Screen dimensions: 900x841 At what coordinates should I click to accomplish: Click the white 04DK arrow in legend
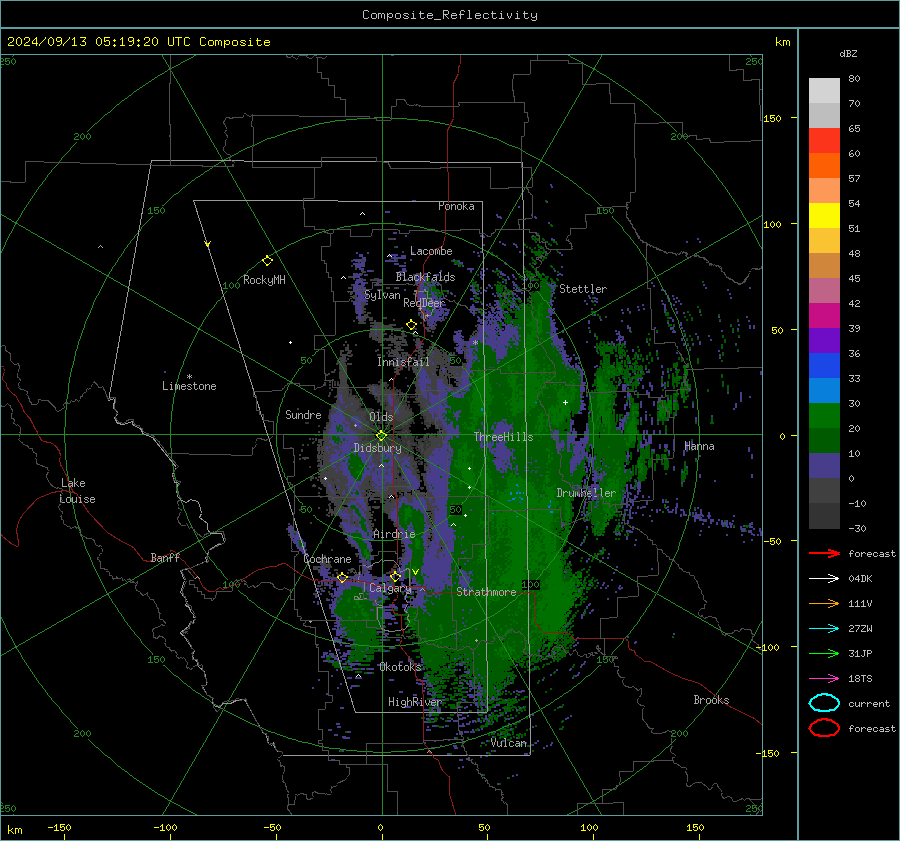pyautogui.click(x=824, y=579)
